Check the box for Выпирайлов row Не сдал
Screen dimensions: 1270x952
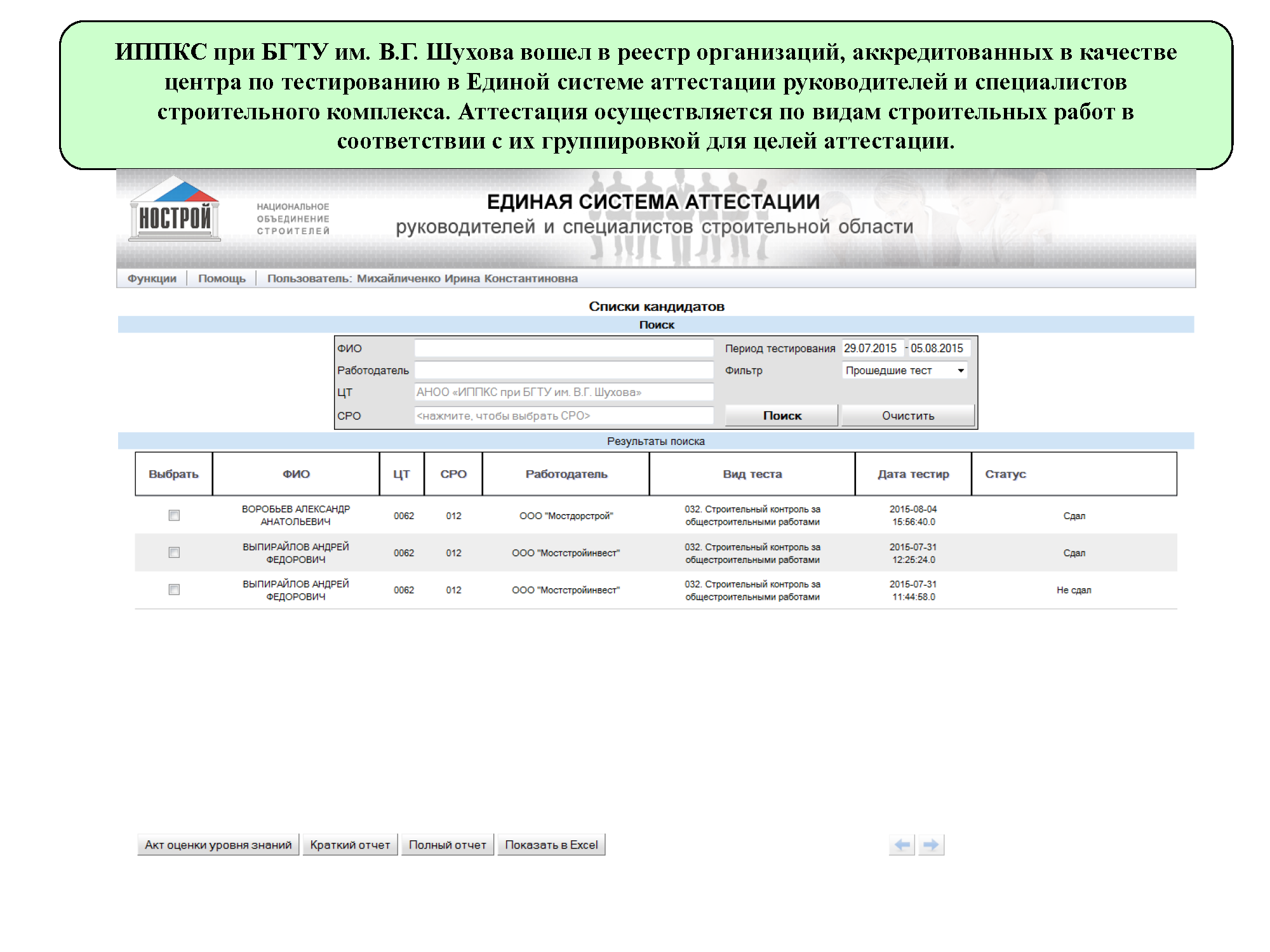point(174,590)
